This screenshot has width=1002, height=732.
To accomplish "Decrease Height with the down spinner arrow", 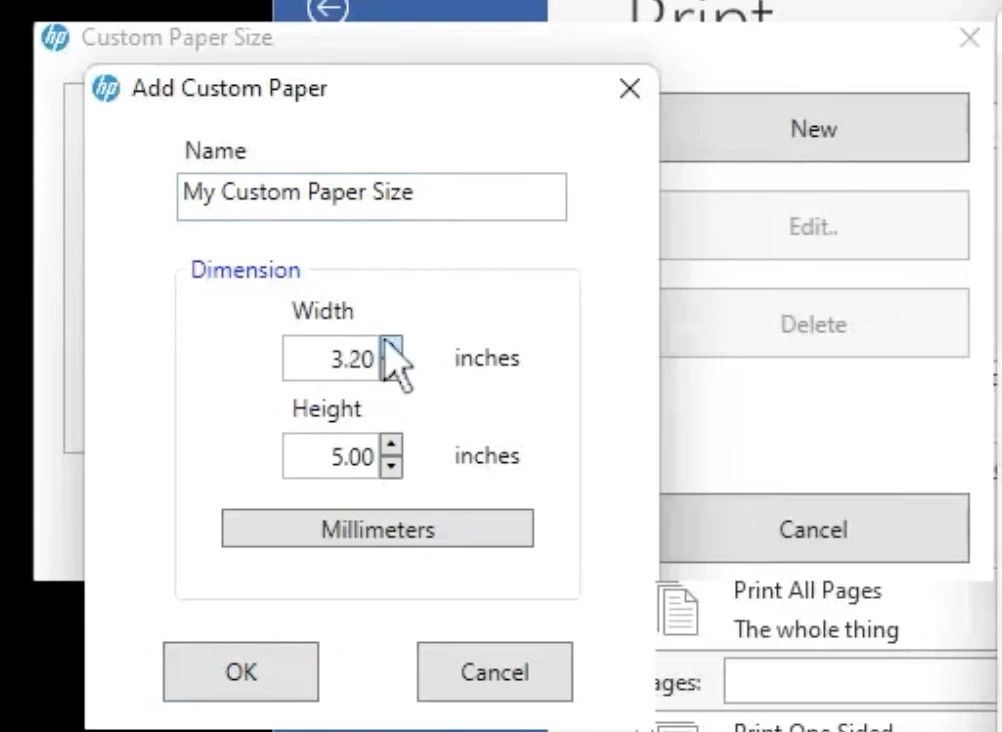I will coord(391,467).
